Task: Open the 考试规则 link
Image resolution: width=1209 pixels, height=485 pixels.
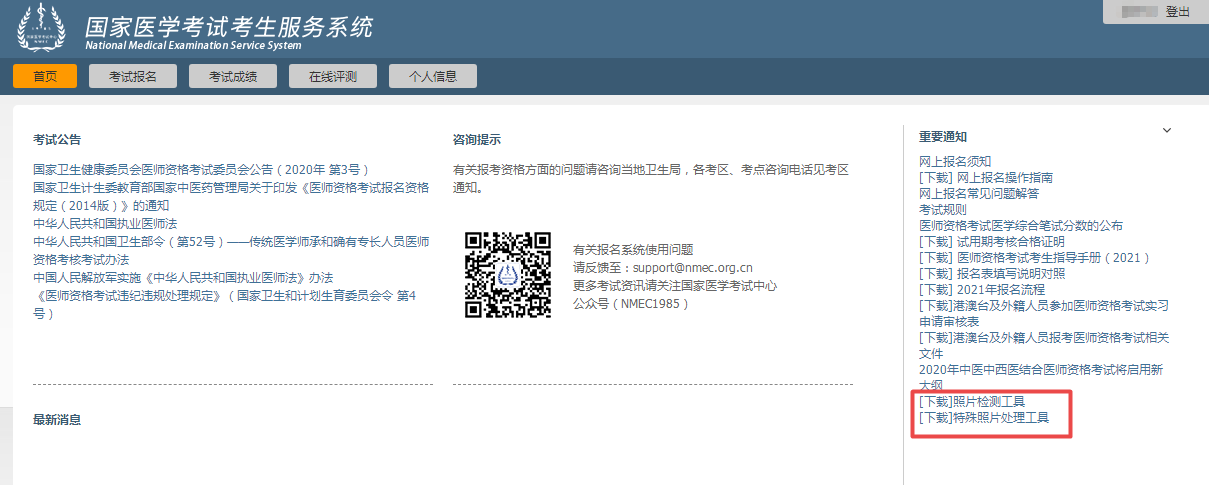Action: point(943,209)
